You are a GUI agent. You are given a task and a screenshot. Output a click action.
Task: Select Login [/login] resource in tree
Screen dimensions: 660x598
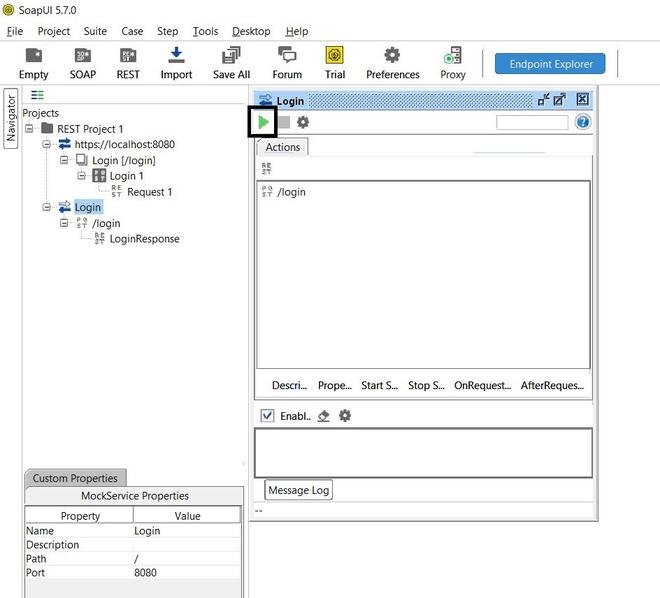click(124, 160)
